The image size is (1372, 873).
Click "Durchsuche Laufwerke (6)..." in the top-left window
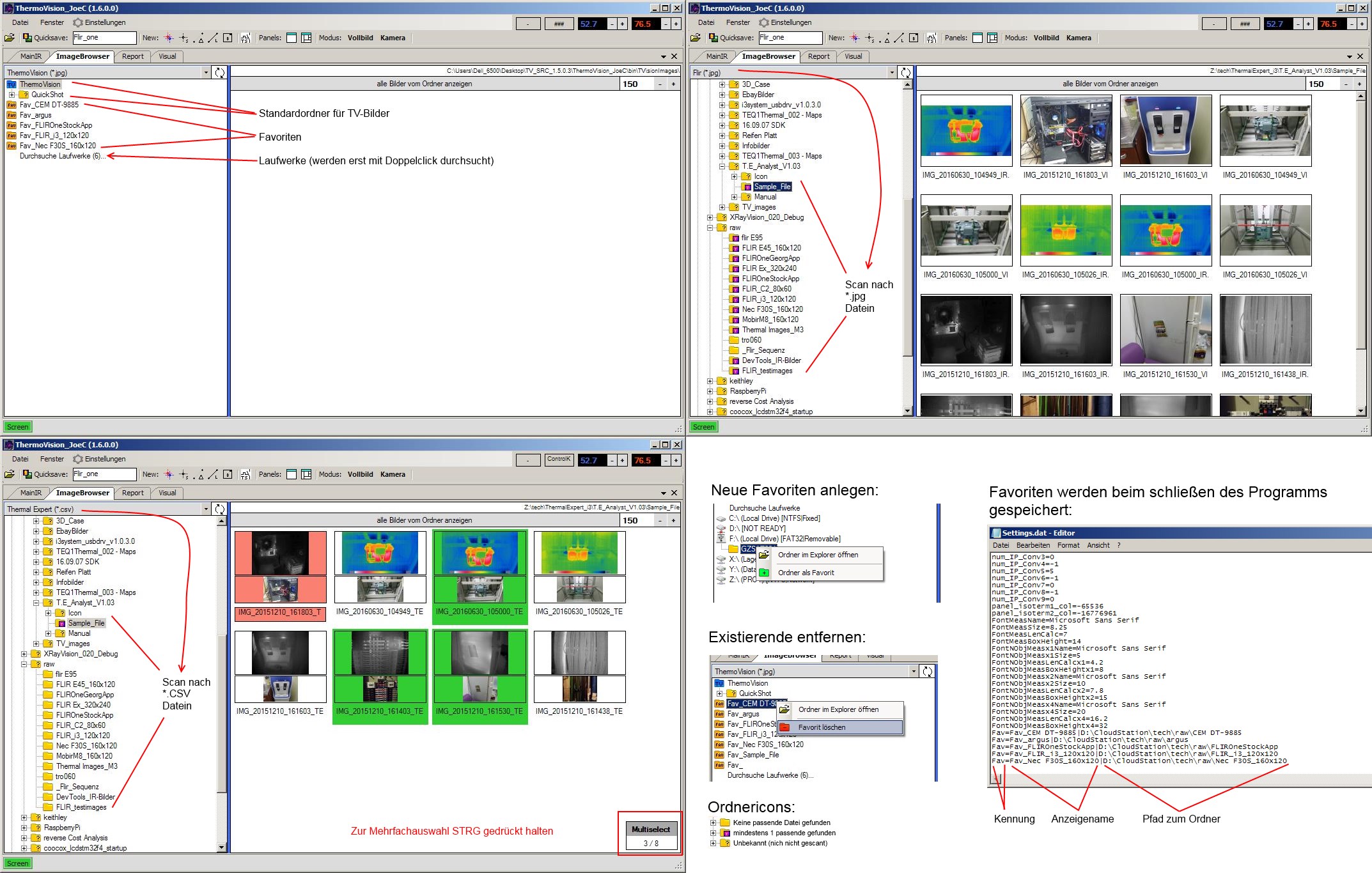(61, 156)
